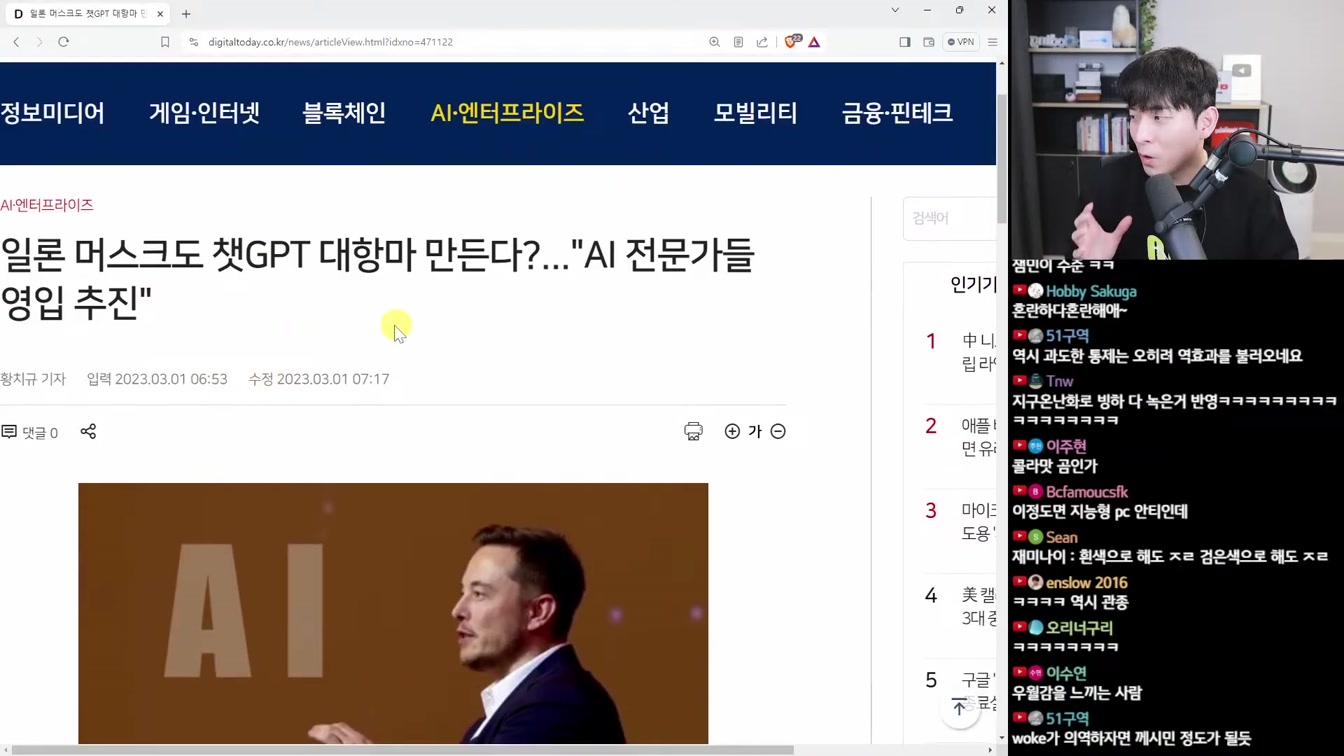Open the 게임·인터넷 menu
Screen dimensions: 1344x756
point(204,113)
